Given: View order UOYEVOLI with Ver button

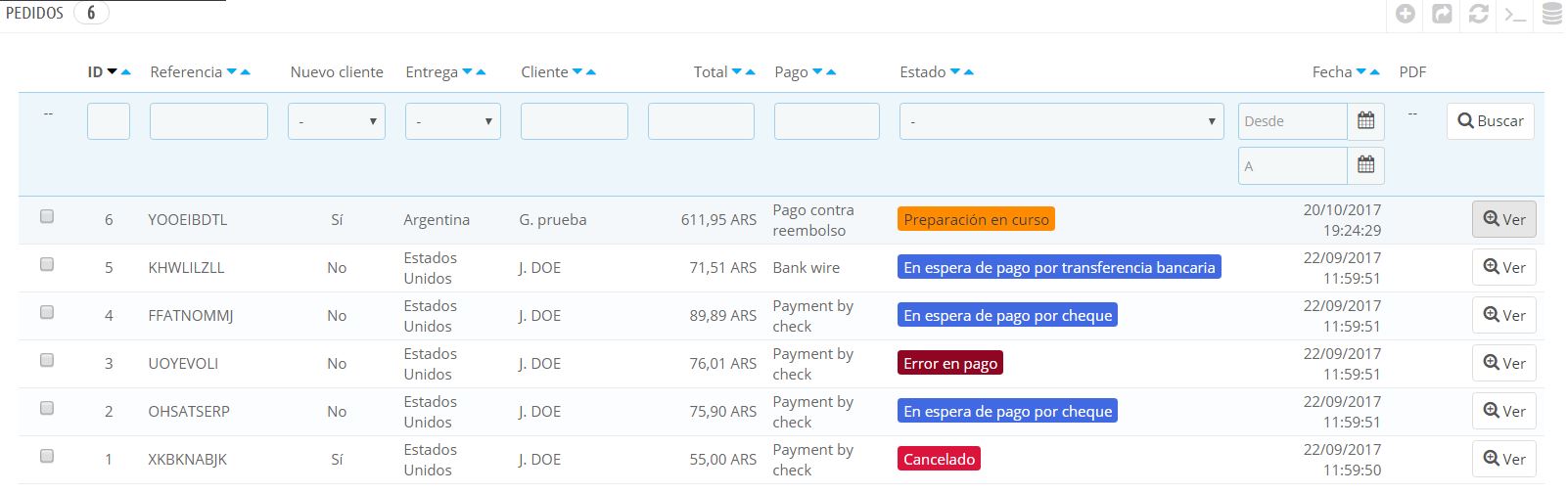Looking at the screenshot, I should [x=1504, y=363].
